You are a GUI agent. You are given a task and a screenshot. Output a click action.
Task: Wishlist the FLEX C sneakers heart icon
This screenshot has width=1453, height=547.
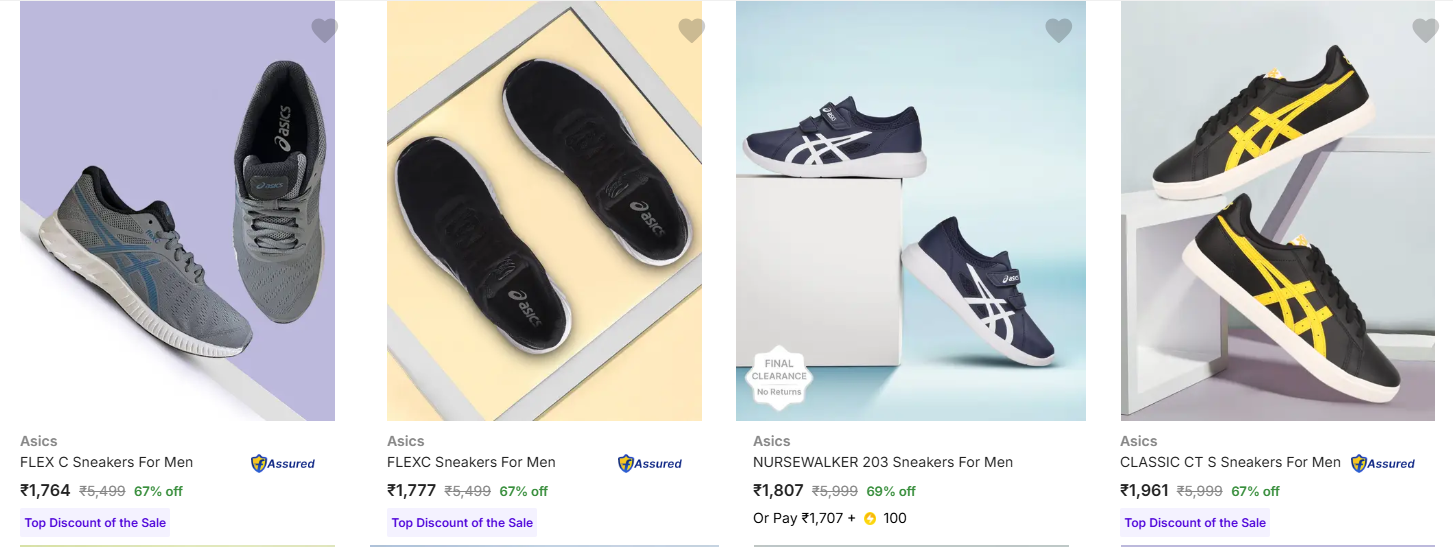[x=324, y=31]
